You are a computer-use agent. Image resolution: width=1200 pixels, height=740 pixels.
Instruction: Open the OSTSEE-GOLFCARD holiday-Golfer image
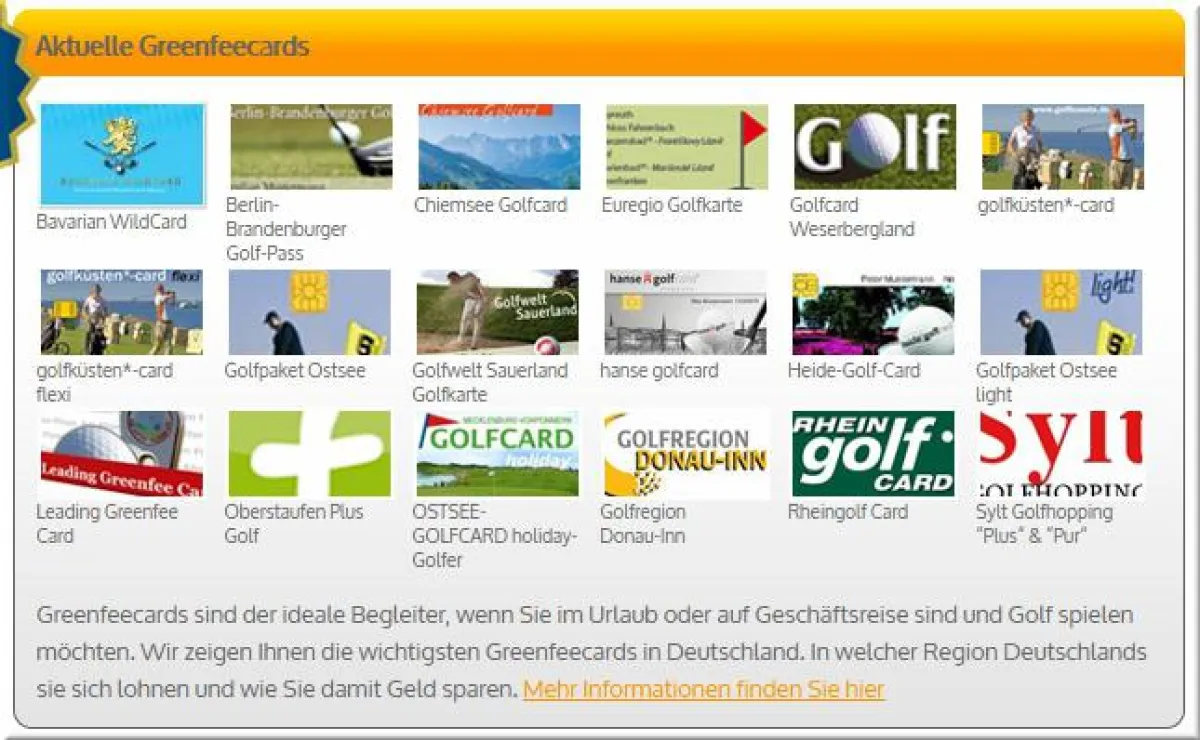(x=496, y=452)
